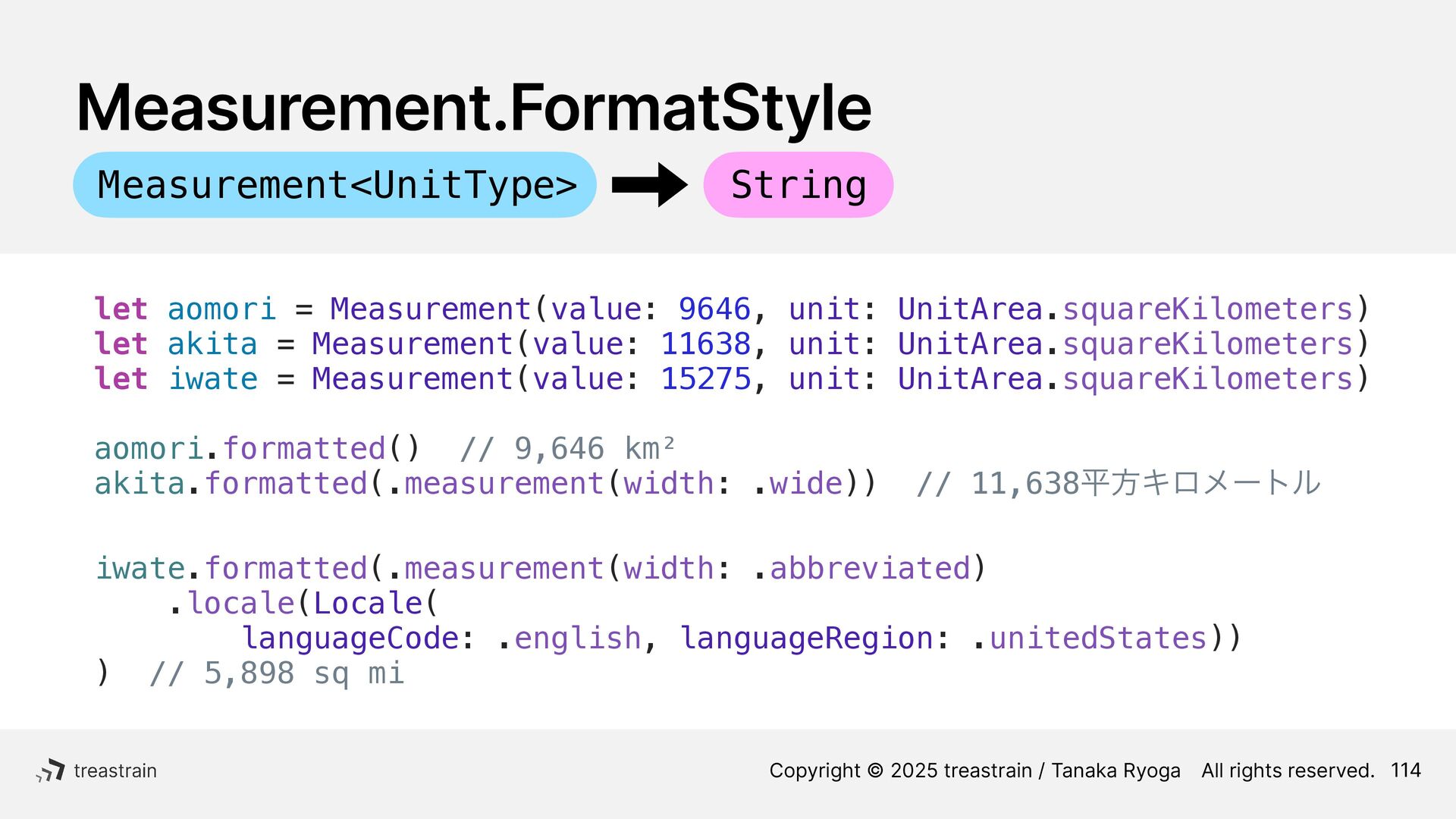This screenshot has width=1456, height=819.
Task: Click the '.wide' width argument
Action: coord(799,484)
